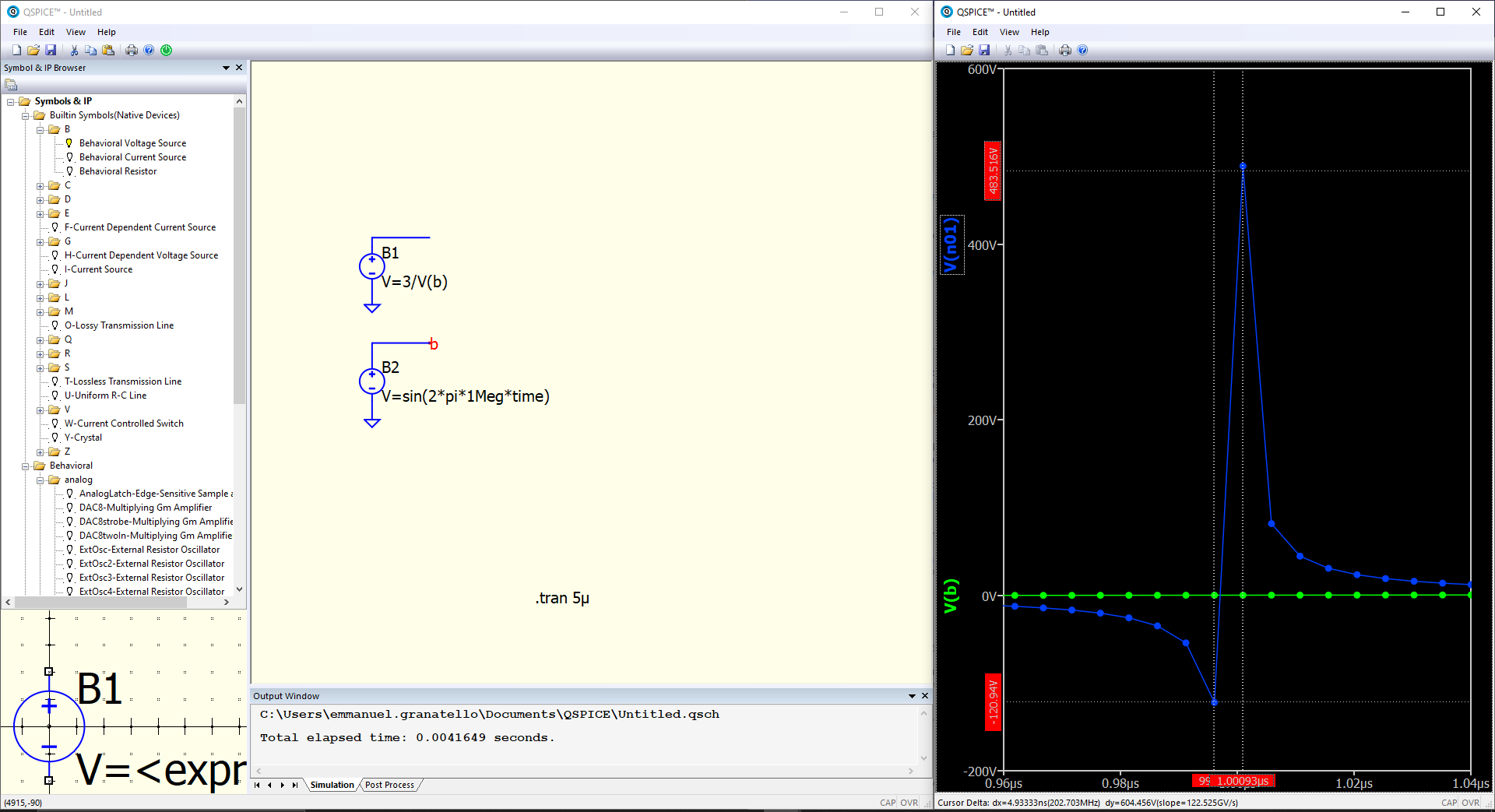Click New file icon in waveform window toolbar
This screenshot has width=1495, height=812.
click(950, 50)
